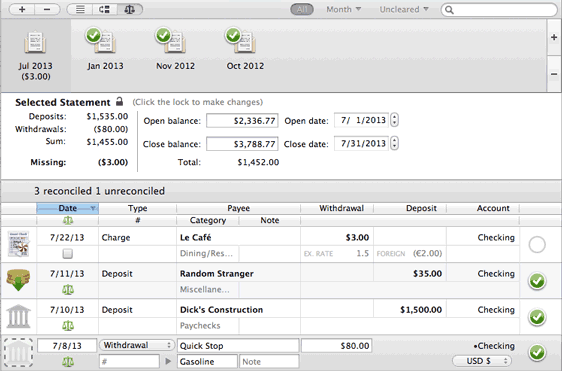Select the Jan 2013 statement
This screenshot has width=562, height=371.
(105, 50)
